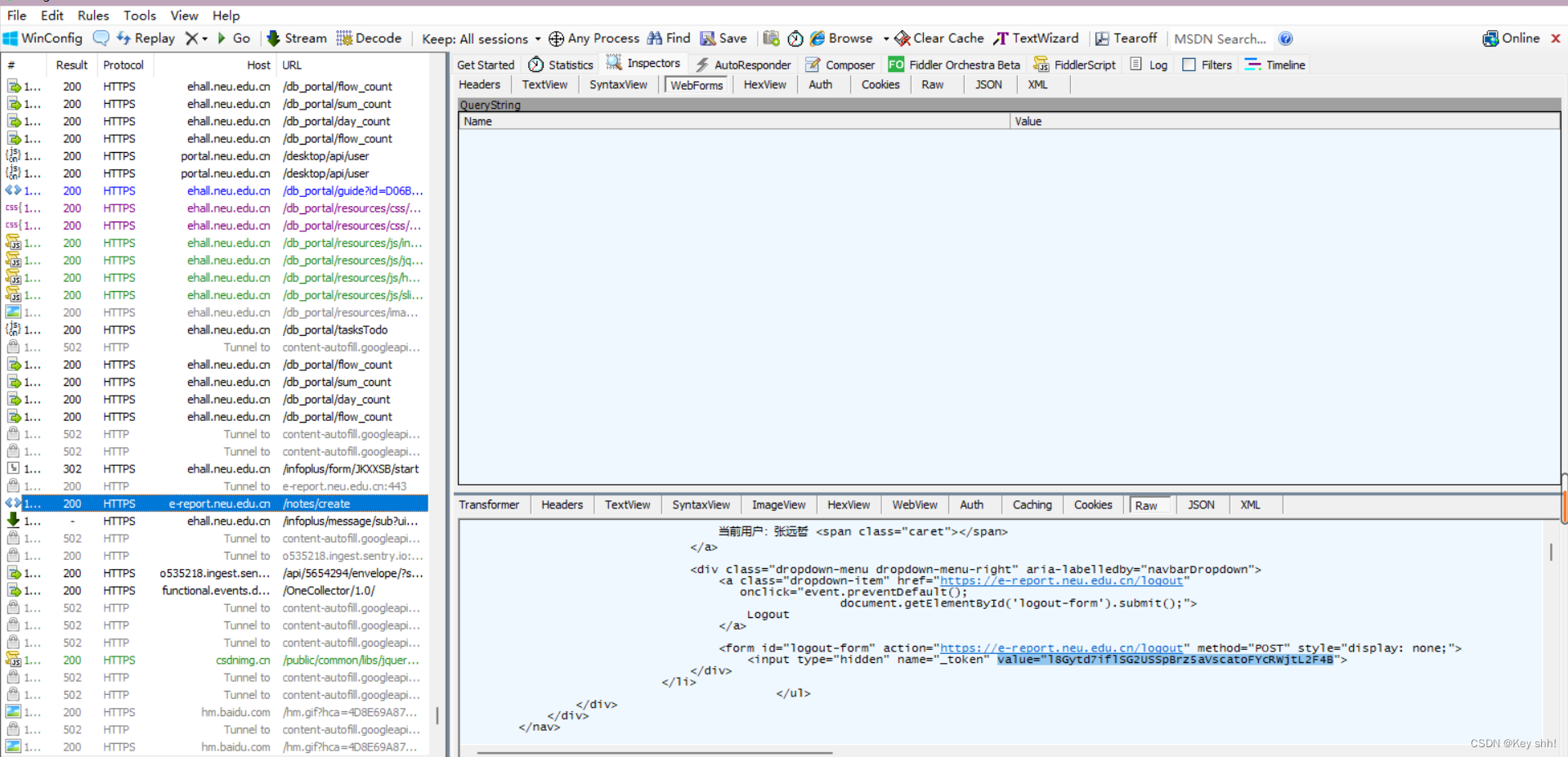The width and height of the screenshot is (1568, 757).
Task: Click the logout-form action URL link
Action: [x=1061, y=648]
